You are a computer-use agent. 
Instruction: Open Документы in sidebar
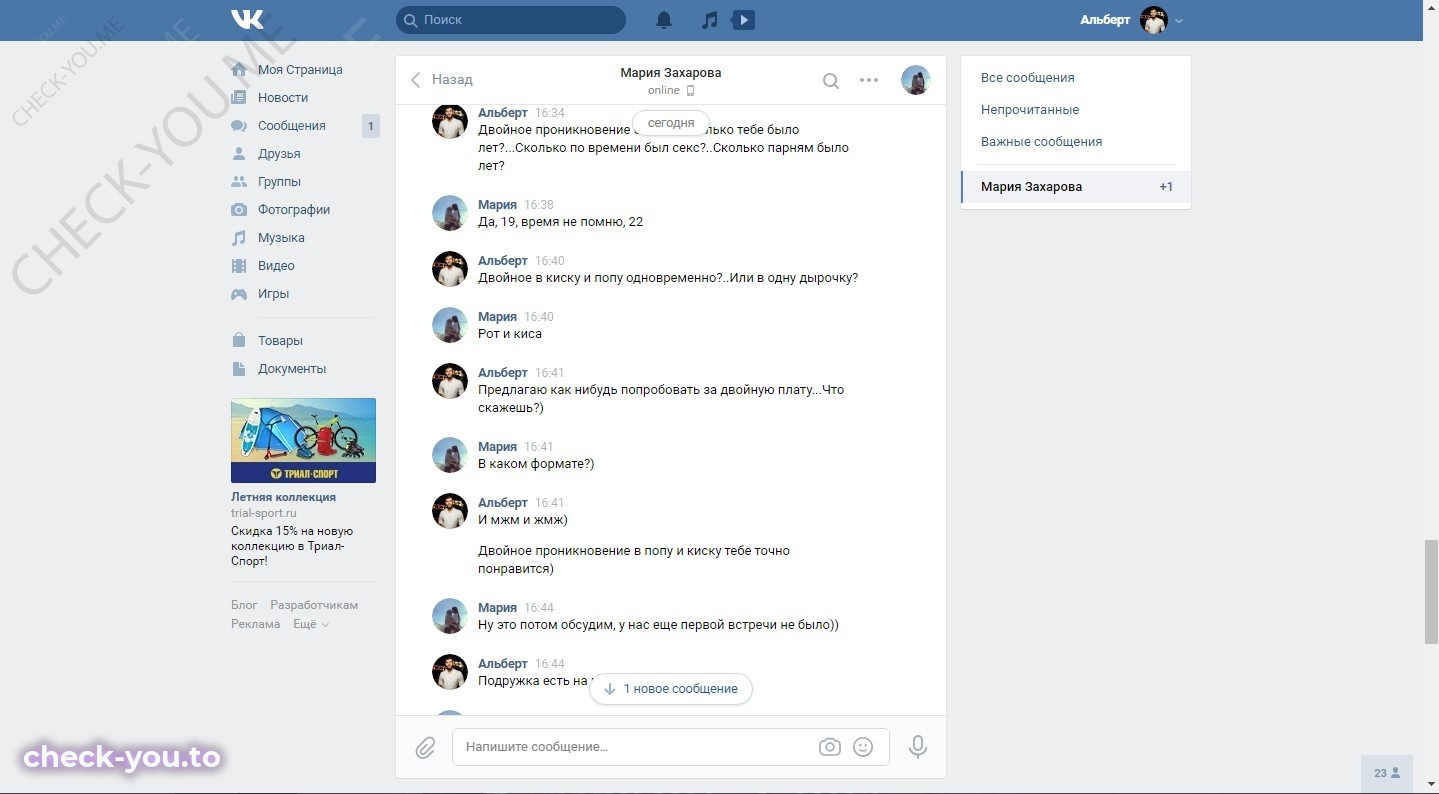[292, 369]
